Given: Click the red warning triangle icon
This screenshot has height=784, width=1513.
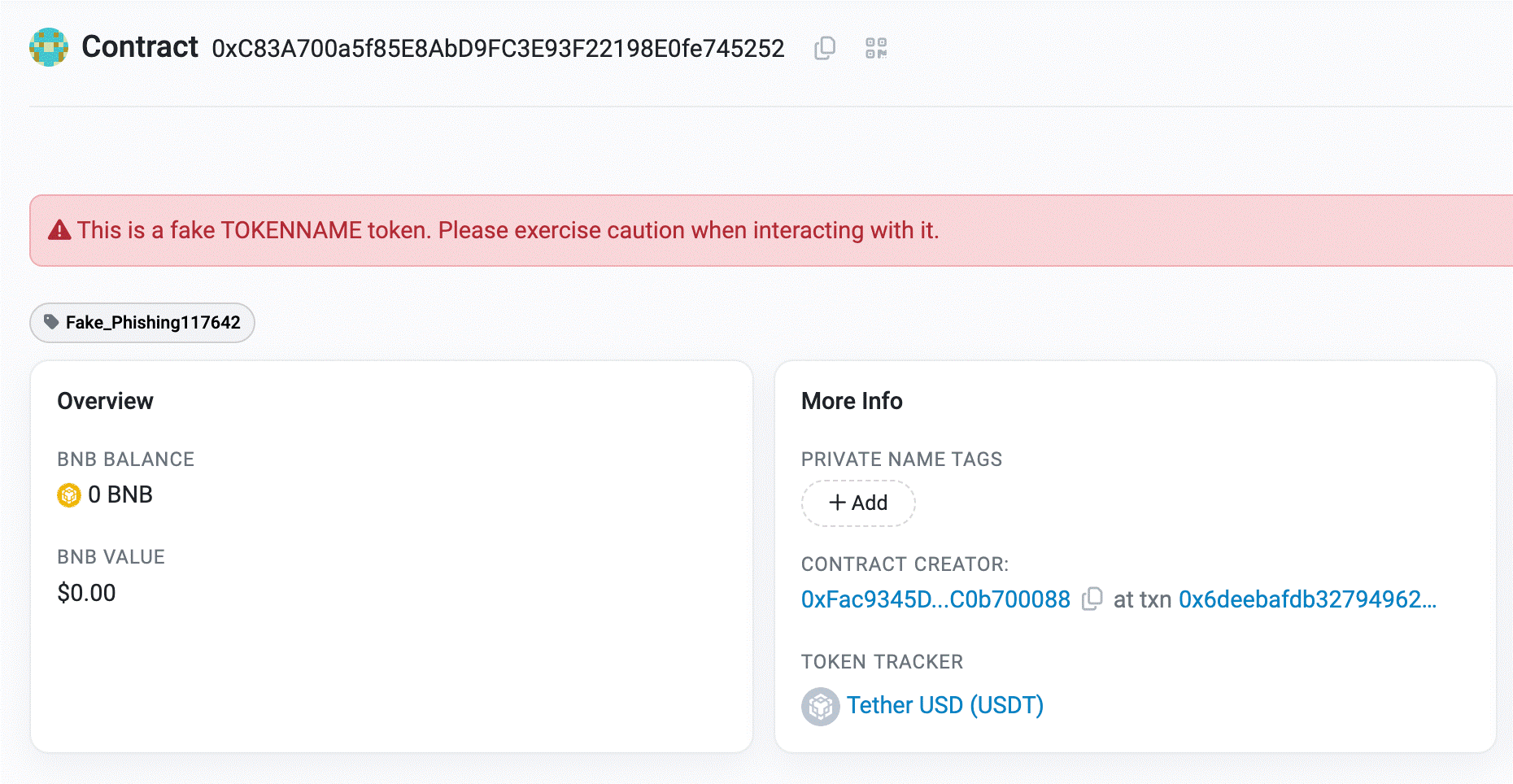Looking at the screenshot, I should point(59,231).
